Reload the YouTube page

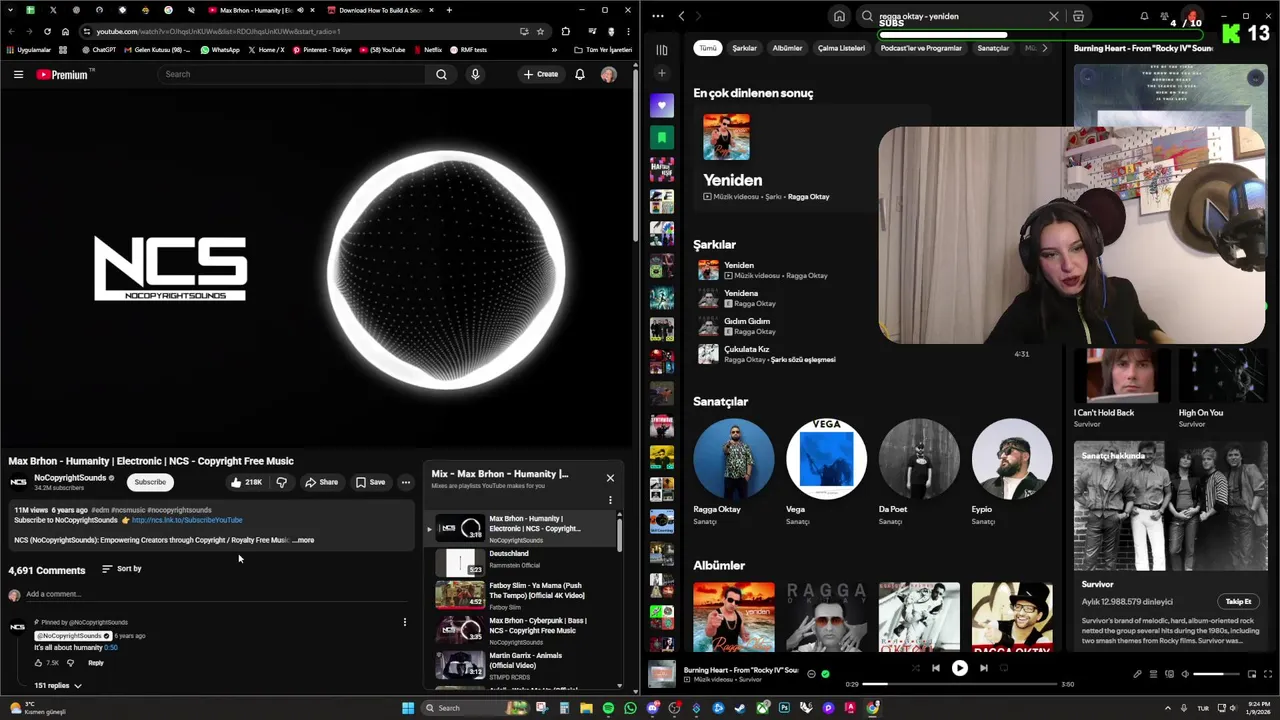click(46, 31)
